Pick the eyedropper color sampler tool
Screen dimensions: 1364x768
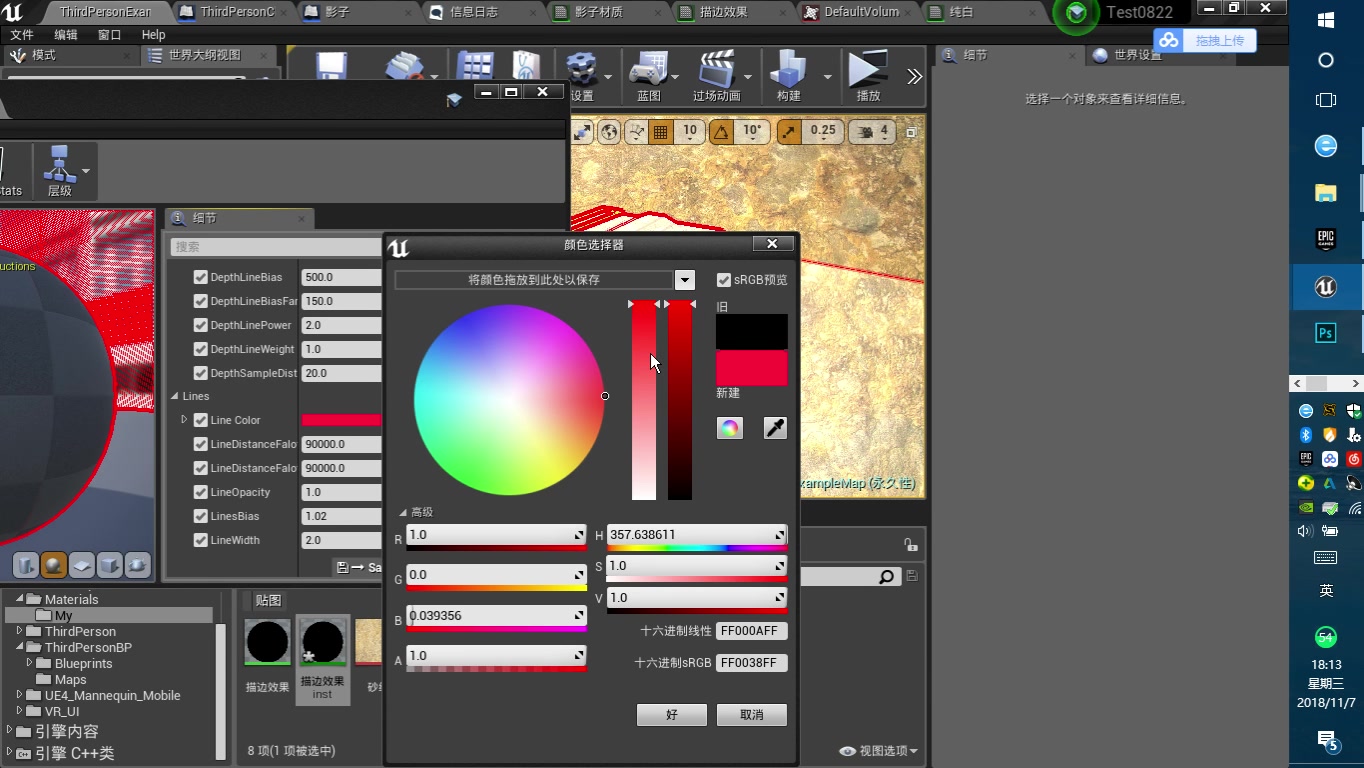[775, 428]
